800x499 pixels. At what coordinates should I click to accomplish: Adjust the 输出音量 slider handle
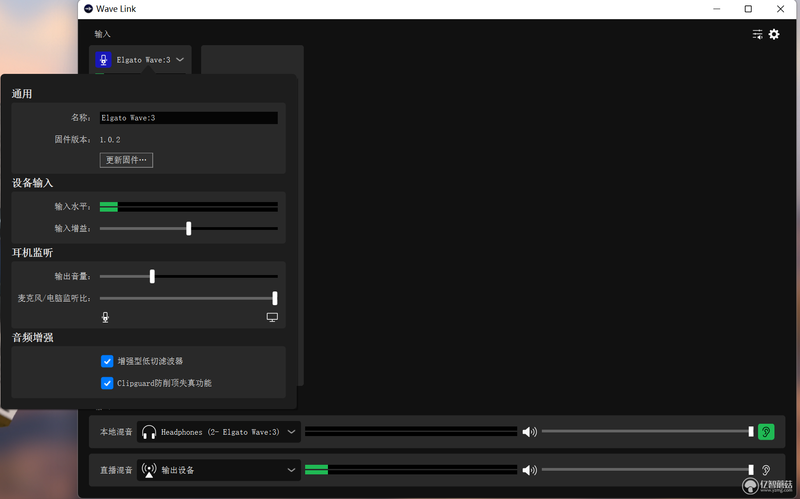click(x=152, y=277)
